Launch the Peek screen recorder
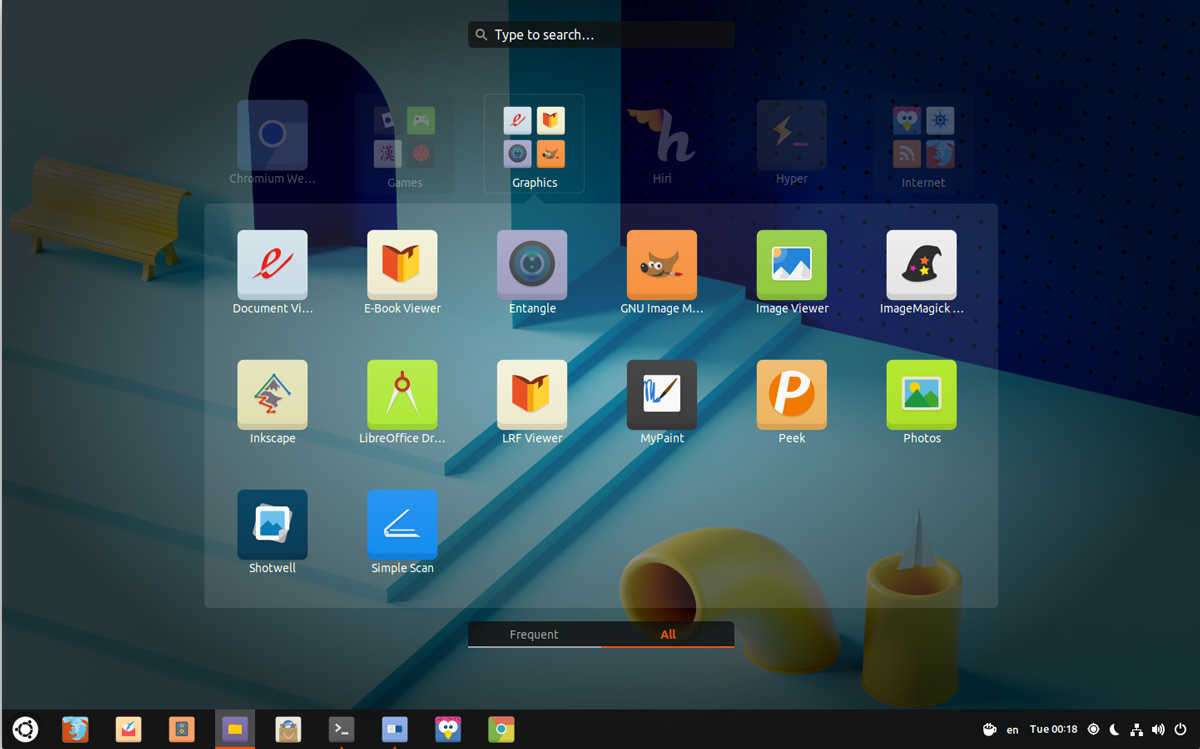Viewport: 1200px width, 749px height. pyautogui.click(x=791, y=394)
